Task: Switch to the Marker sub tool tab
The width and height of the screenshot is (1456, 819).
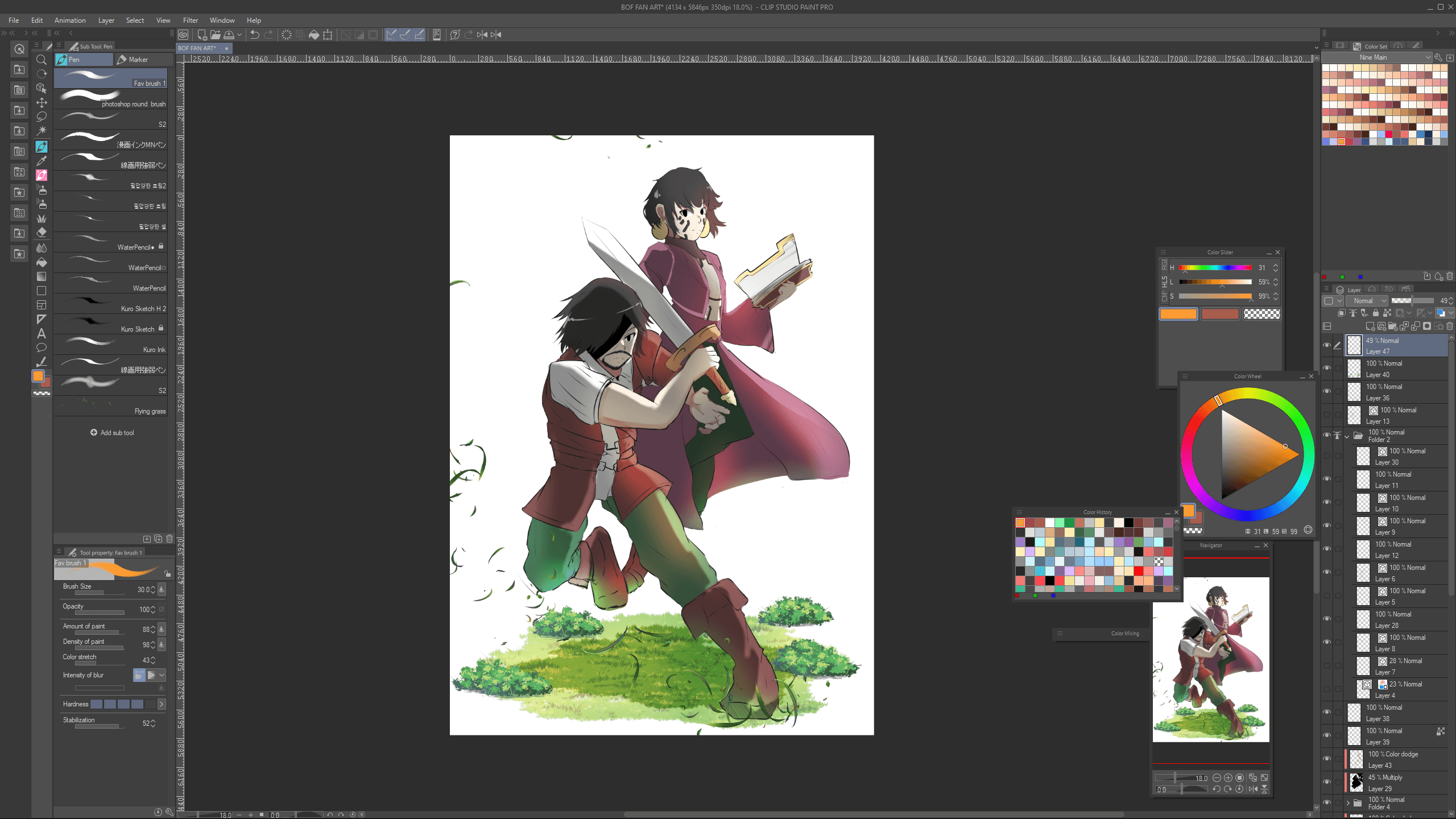Action: (140, 60)
